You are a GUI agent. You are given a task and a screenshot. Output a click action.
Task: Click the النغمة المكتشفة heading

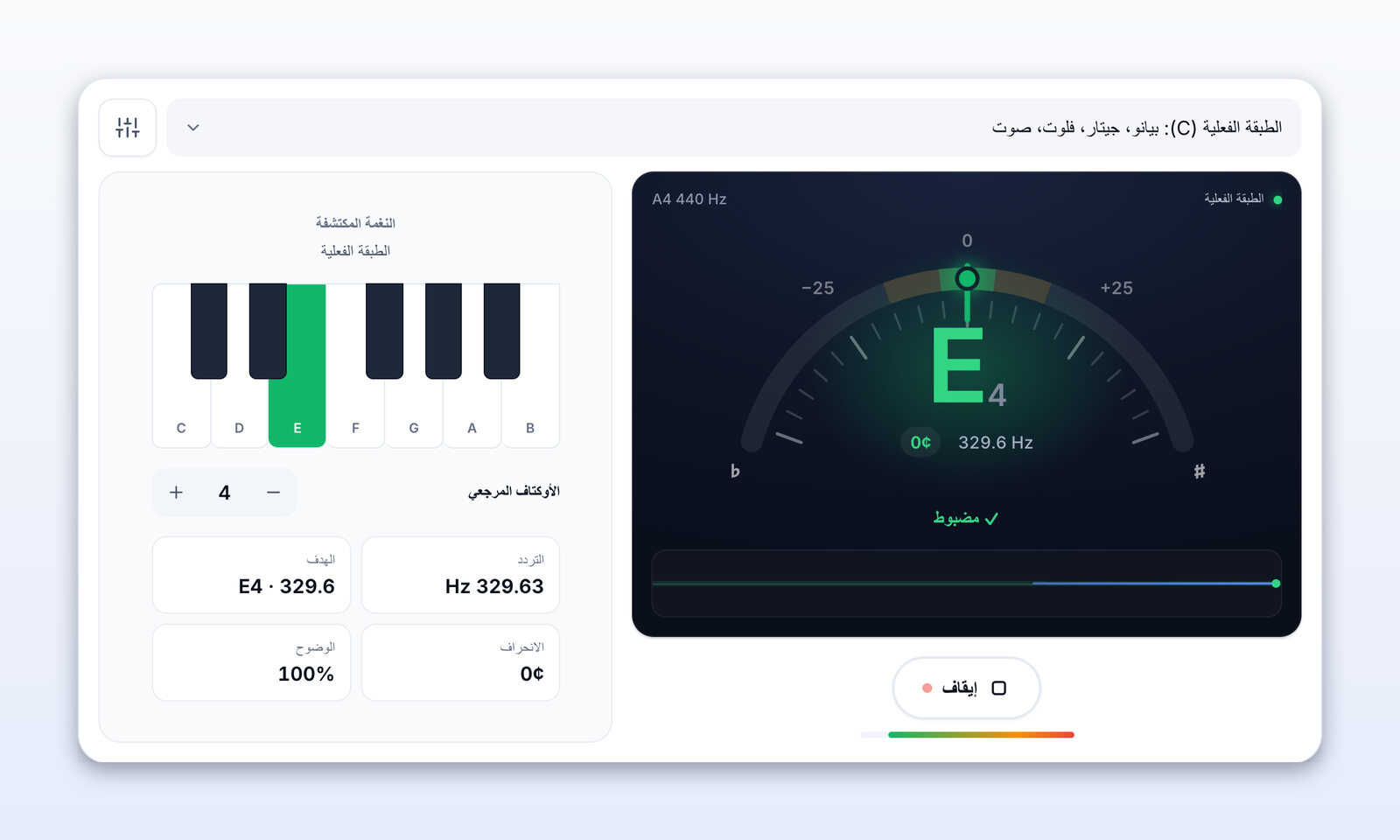point(355,223)
